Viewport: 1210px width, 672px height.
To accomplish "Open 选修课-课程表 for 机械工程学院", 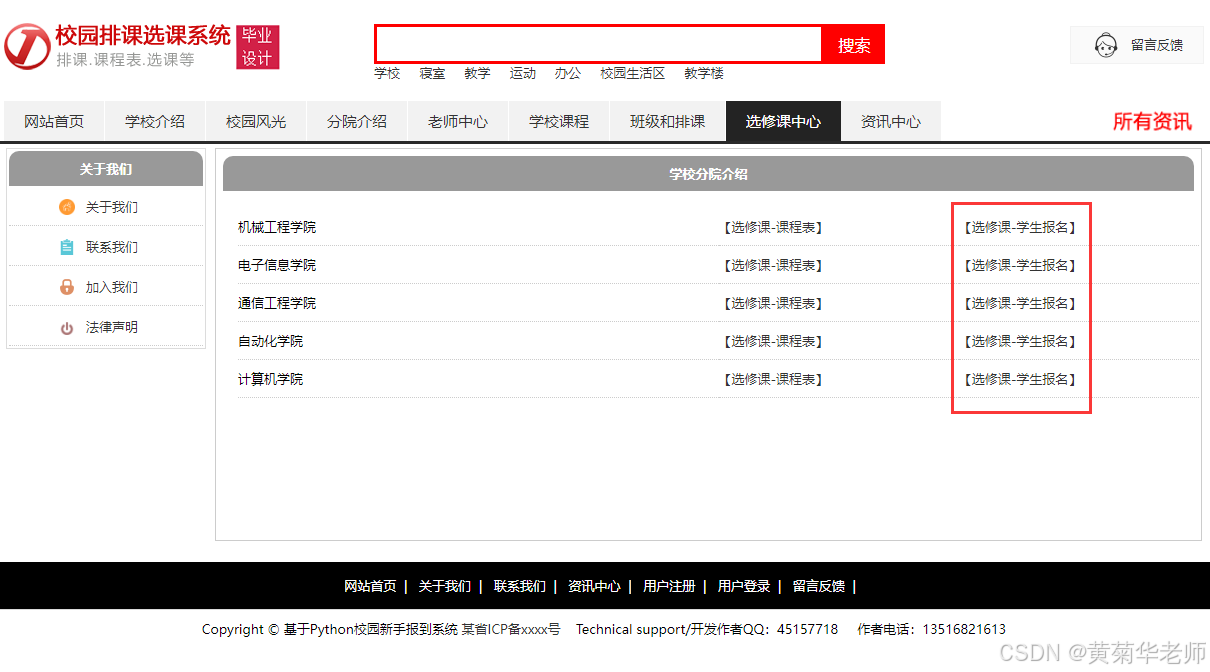I will pyautogui.click(x=772, y=227).
